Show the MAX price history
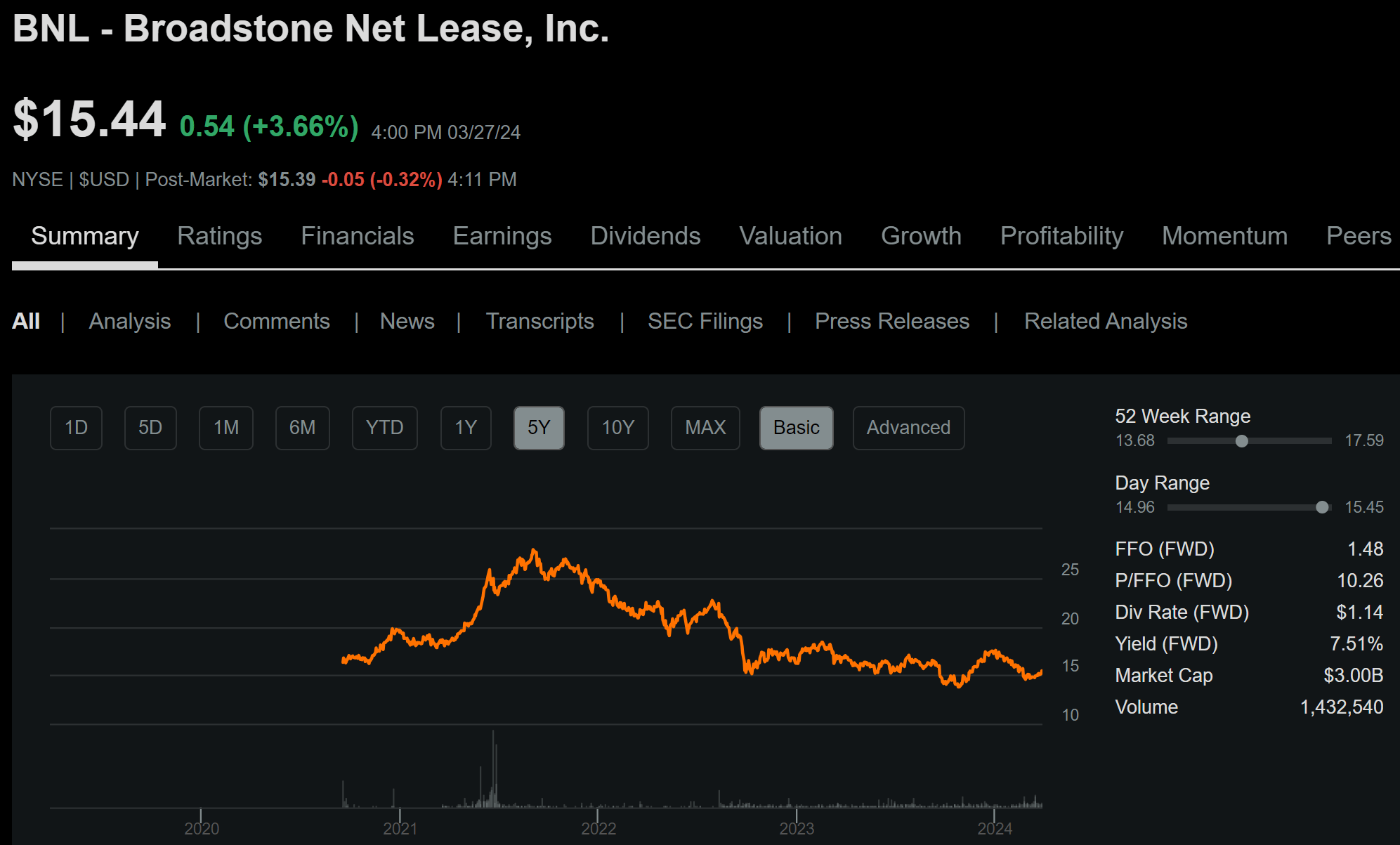Viewport: 1400px width, 845px height. tap(705, 427)
